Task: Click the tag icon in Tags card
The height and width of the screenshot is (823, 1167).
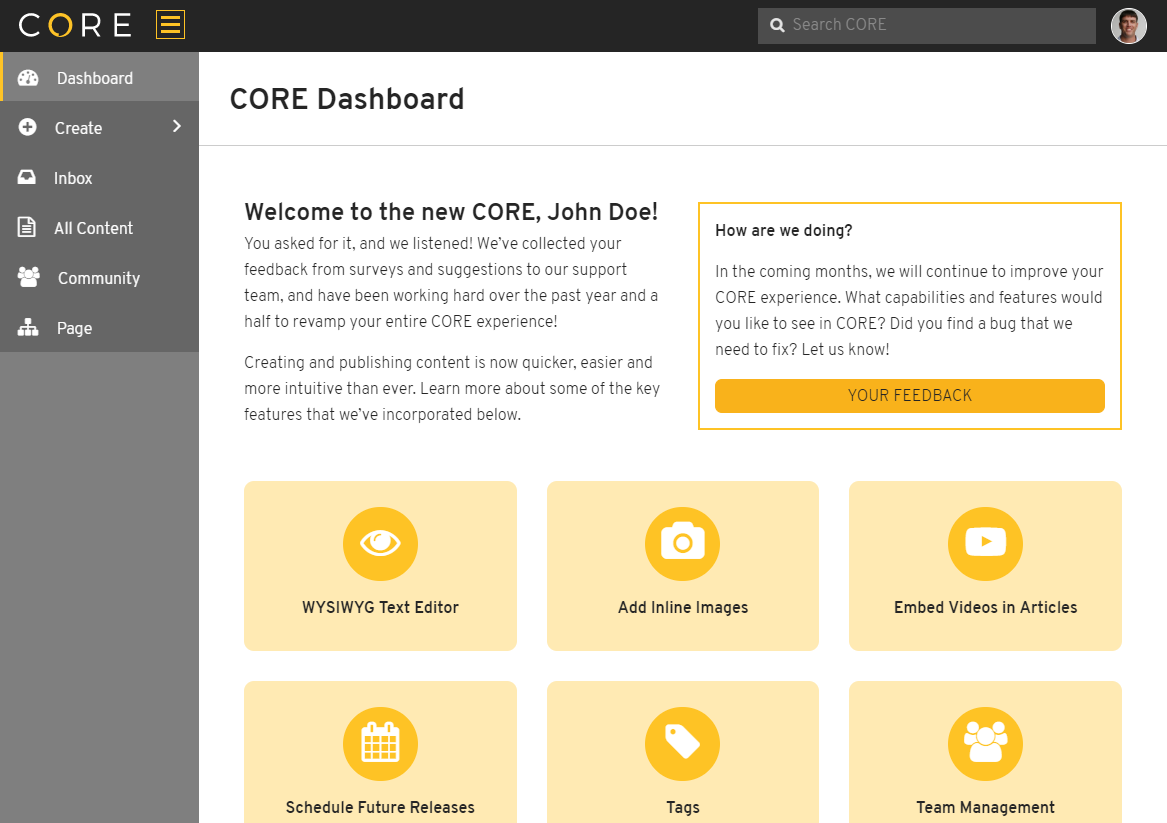Action: (683, 744)
